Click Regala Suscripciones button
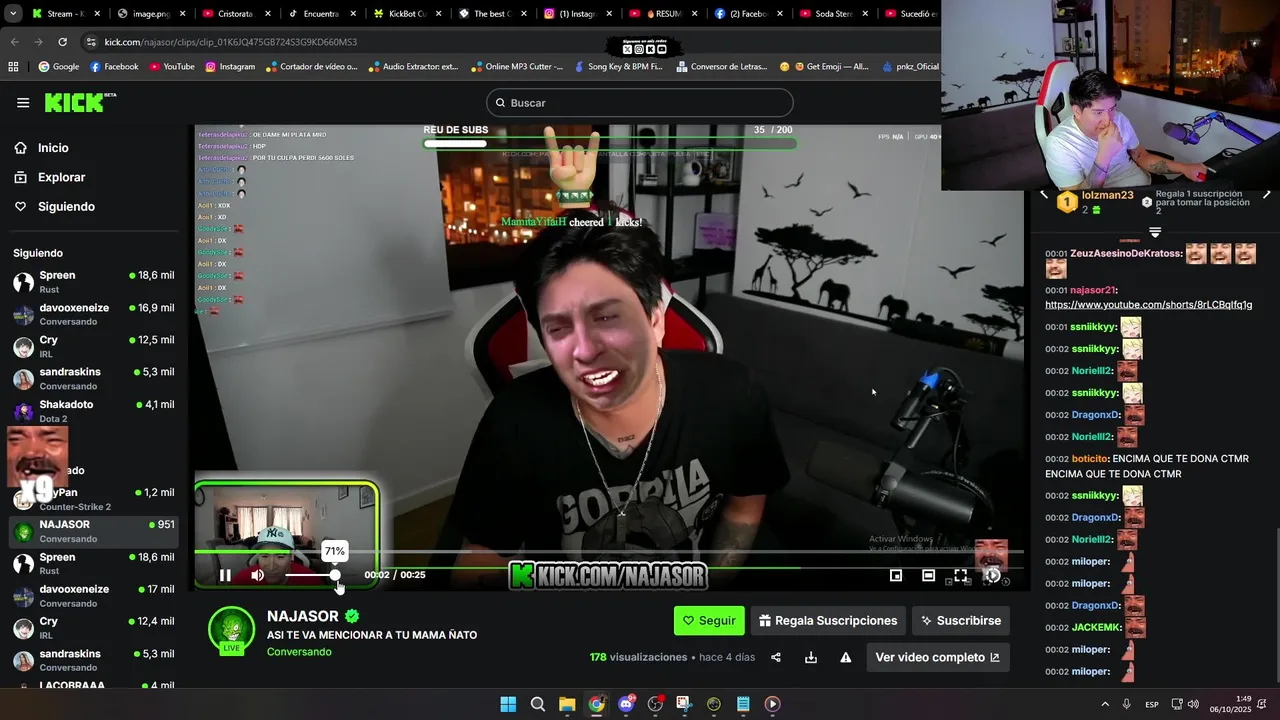This screenshot has width=1280, height=720. coord(828,621)
